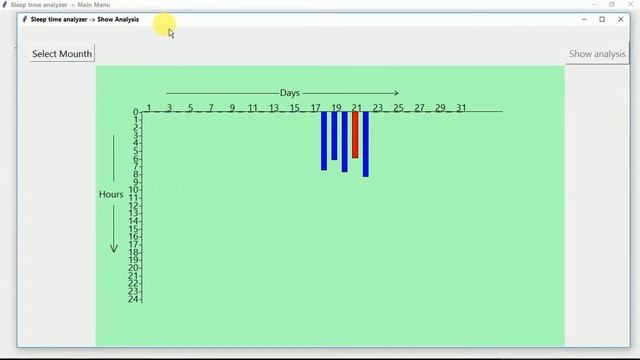This screenshot has width=640, height=360.
Task: Close the Show Analysis window
Action: pyautogui.click(x=621, y=19)
